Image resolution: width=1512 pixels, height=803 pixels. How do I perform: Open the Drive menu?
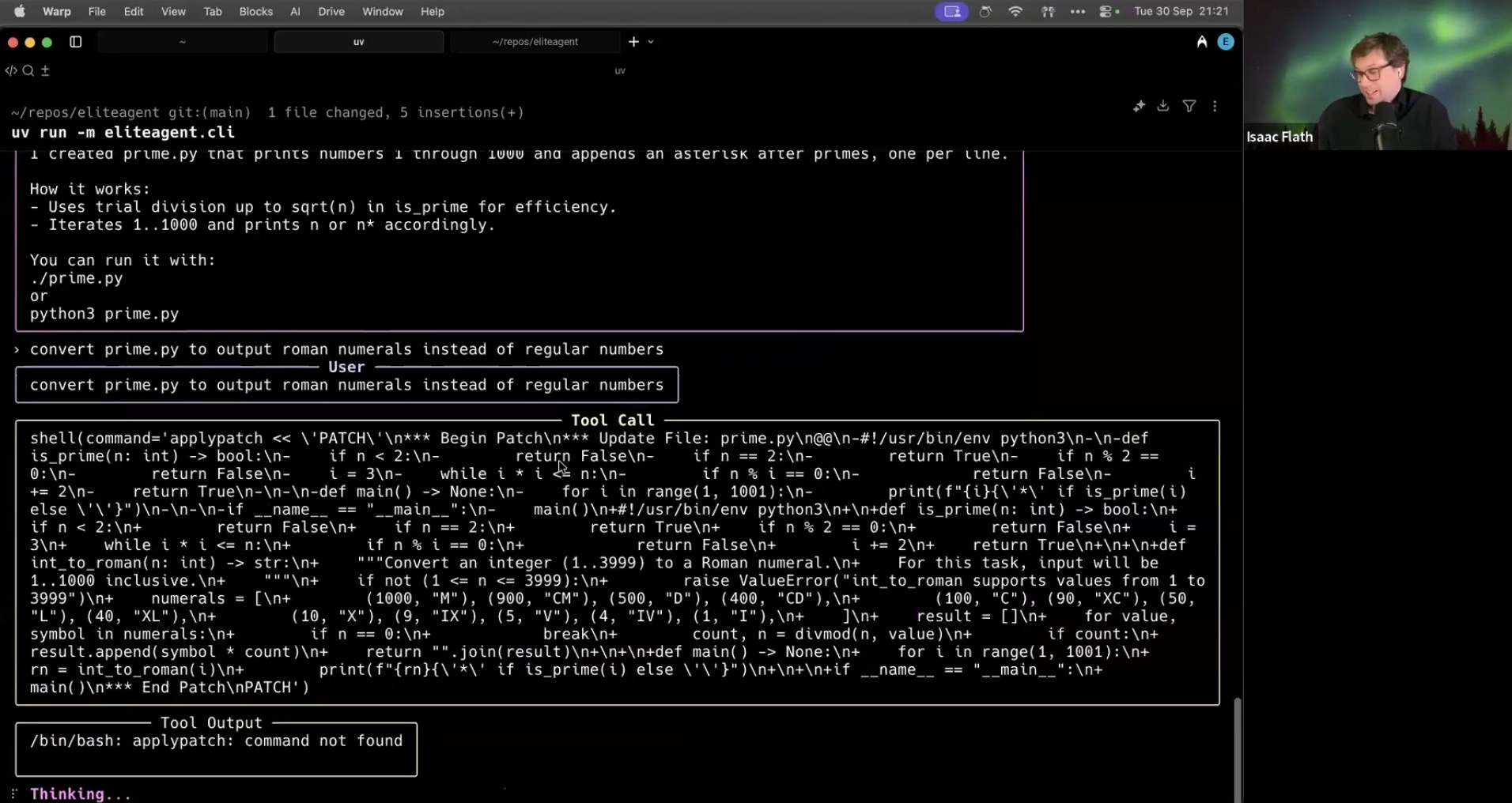(x=331, y=11)
